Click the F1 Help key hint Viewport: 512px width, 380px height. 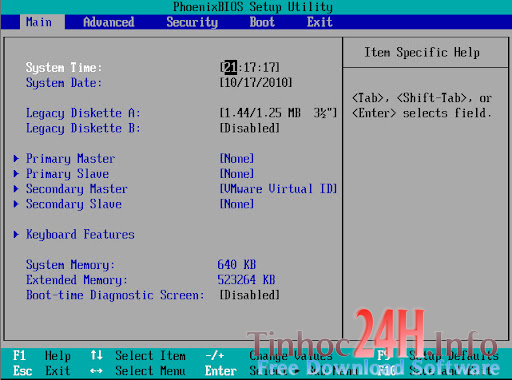click(x=42, y=356)
